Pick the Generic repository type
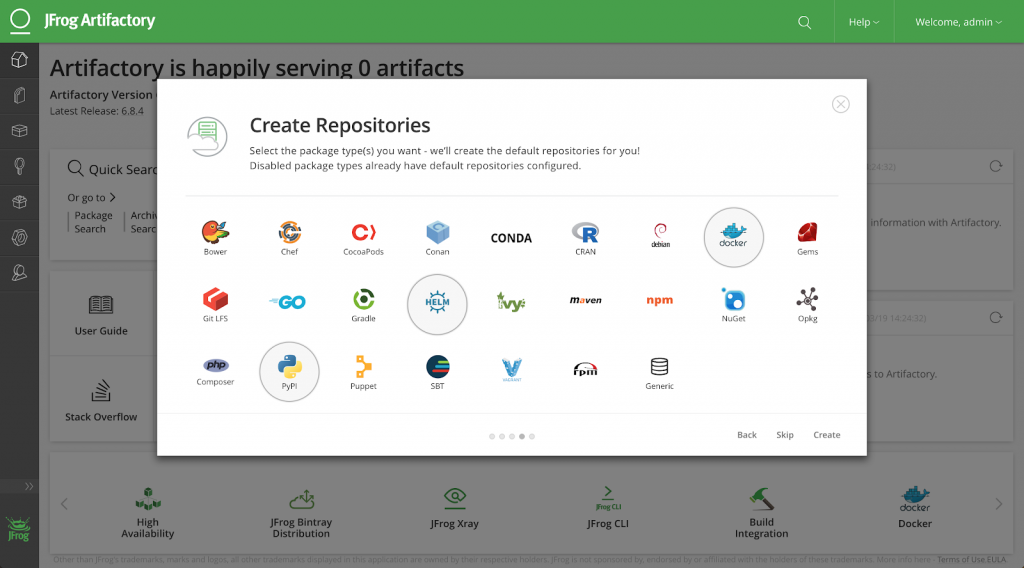The image size is (1024, 568). [659, 371]
